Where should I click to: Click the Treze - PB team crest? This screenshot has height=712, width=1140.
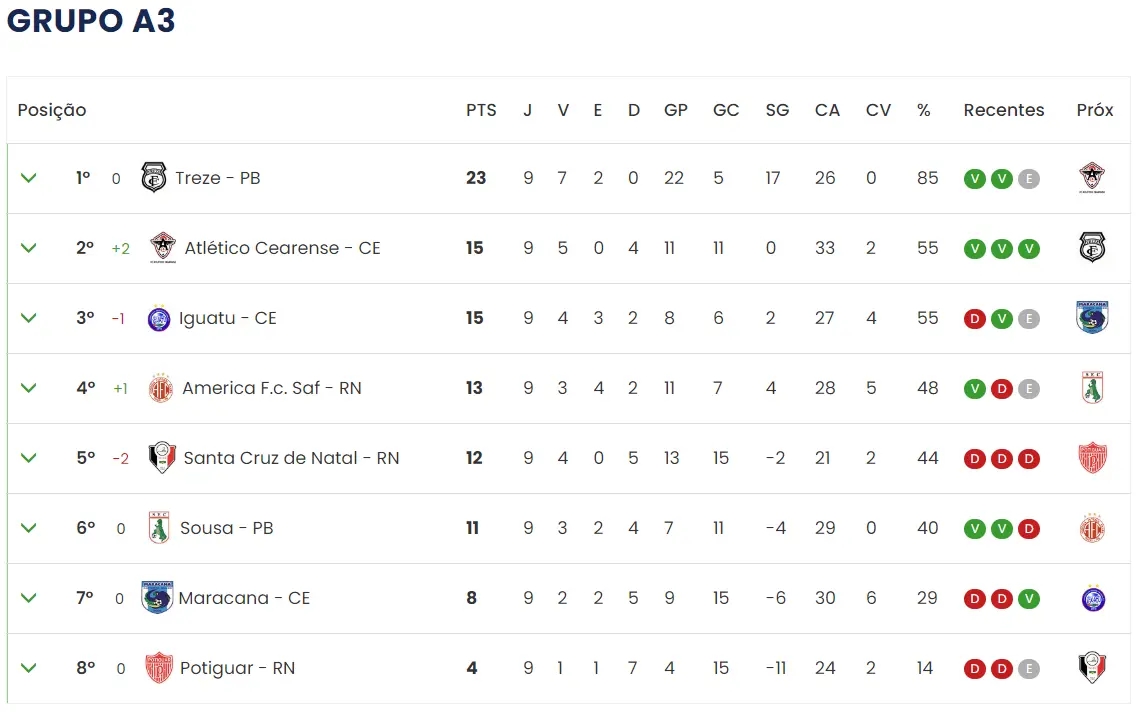point(154,178)
